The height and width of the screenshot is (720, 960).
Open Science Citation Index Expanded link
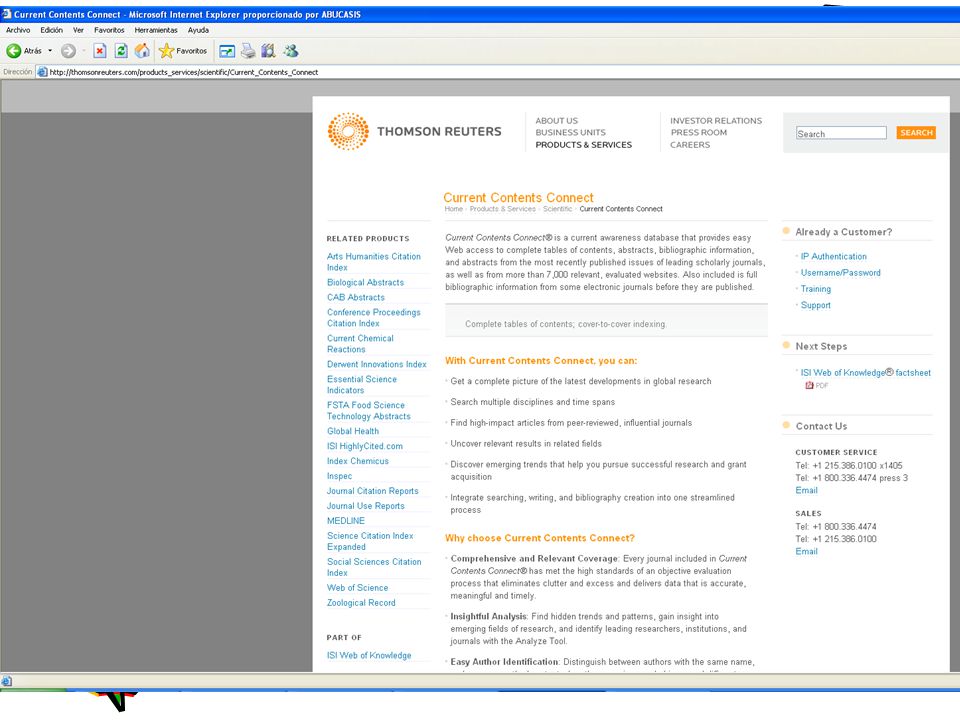[x=370, y=541]
